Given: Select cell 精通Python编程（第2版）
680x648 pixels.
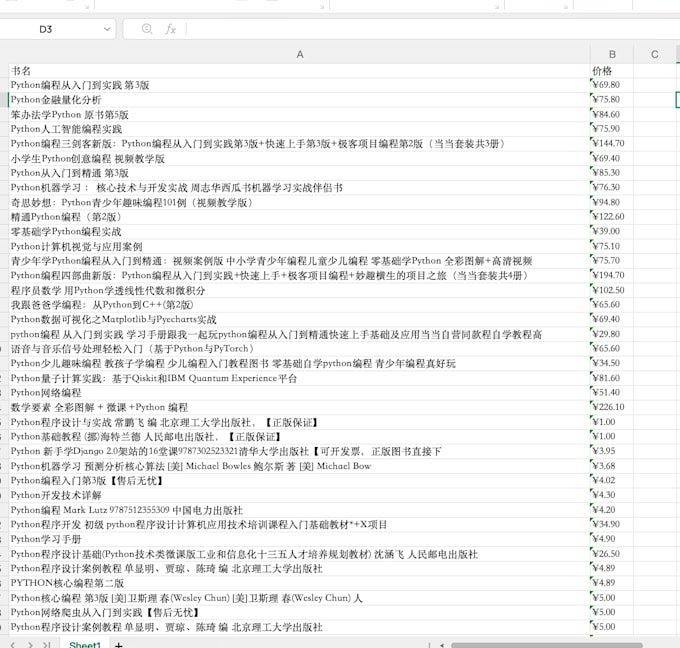Looking at the screenshot, I should click(300, 217).
